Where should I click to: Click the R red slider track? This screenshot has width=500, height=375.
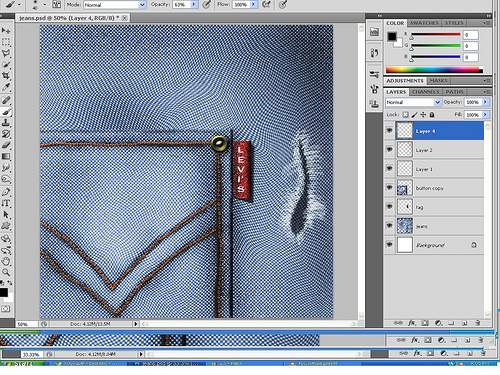pos(436,34)
